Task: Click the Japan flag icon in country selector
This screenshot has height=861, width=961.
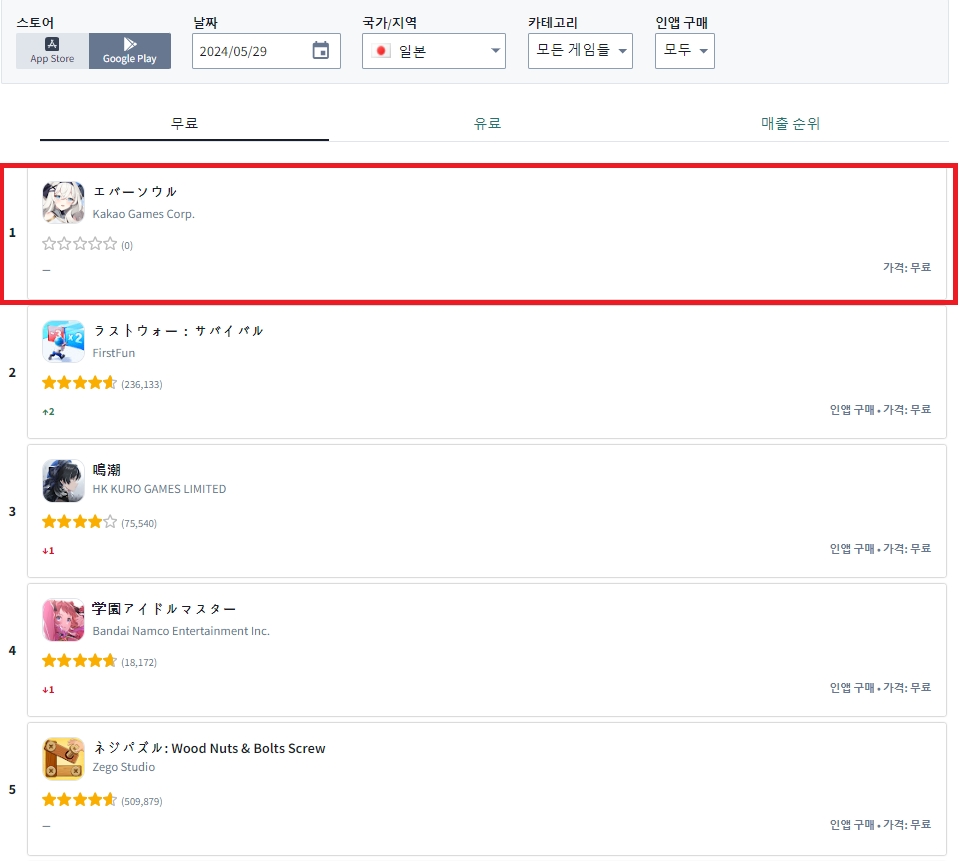Action: [381, 51]
